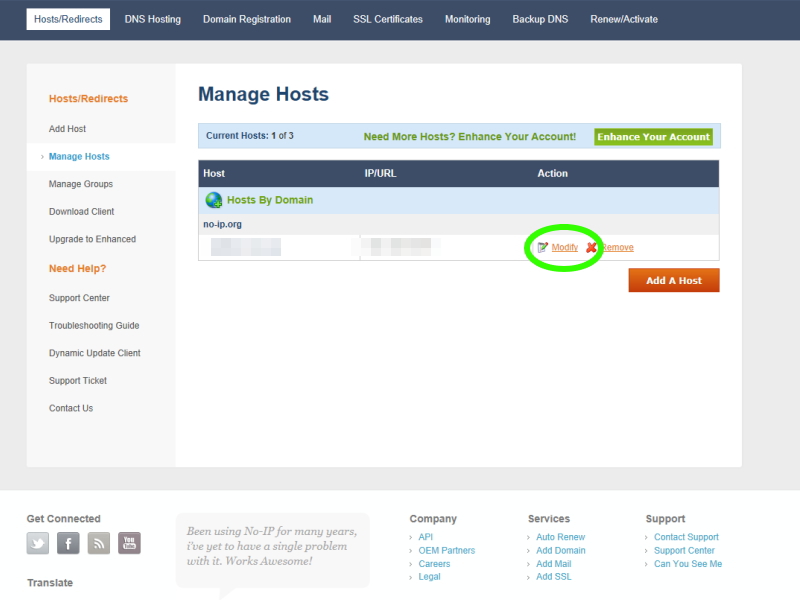Click the Enhance Your Account button

click(x=653, y=137)
